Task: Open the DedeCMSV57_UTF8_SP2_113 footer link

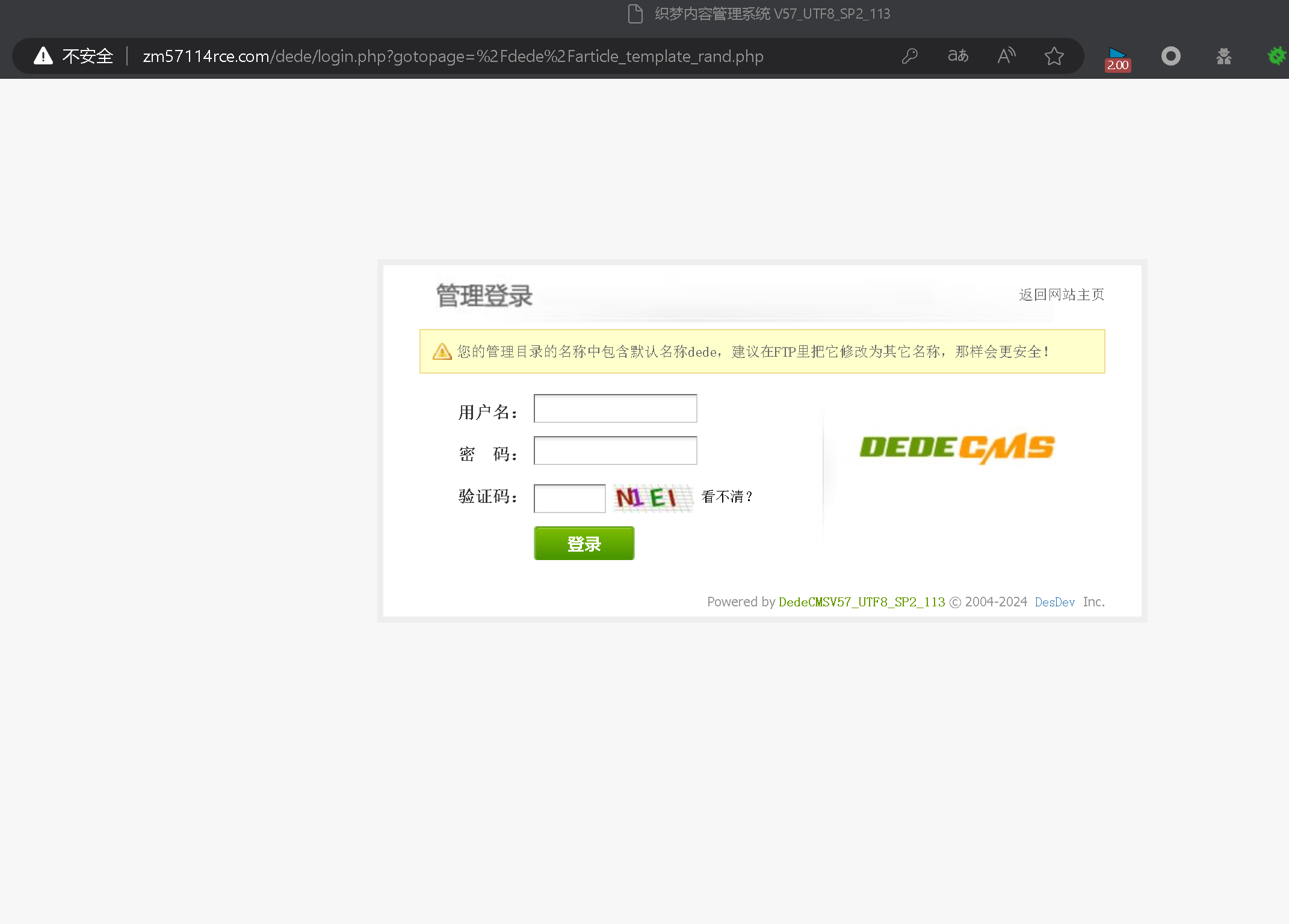Action: (x=862, y=602)
